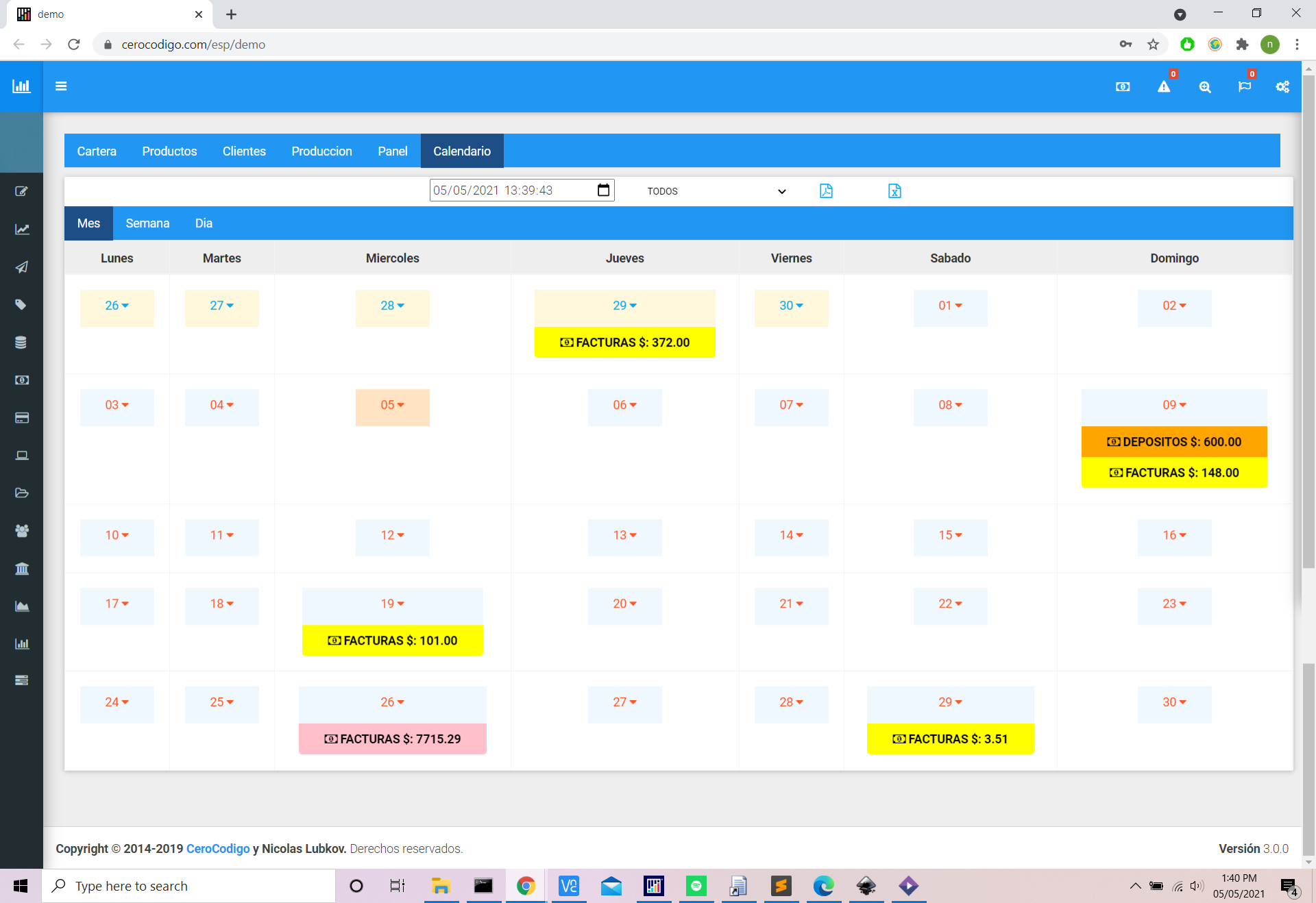Click the PDF export icon

[826, 191]
